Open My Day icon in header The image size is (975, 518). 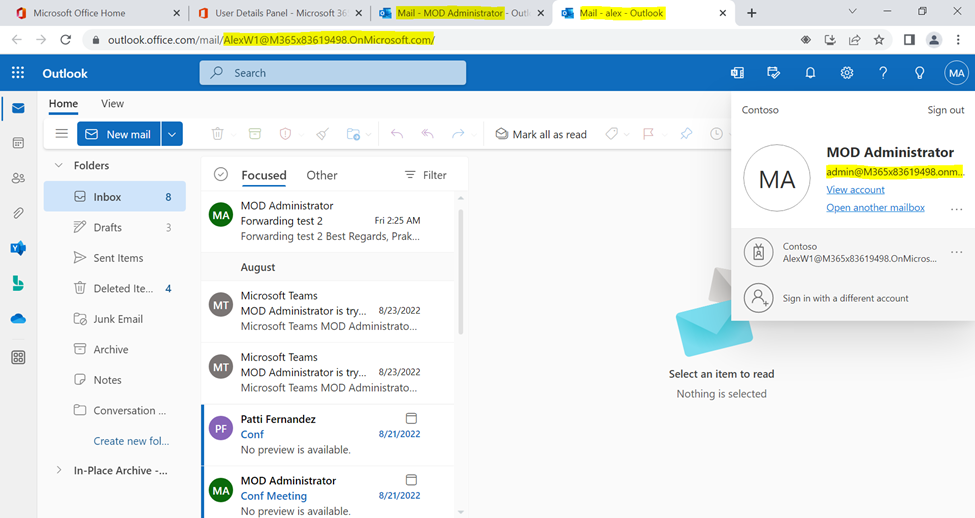tap(774, 73)
